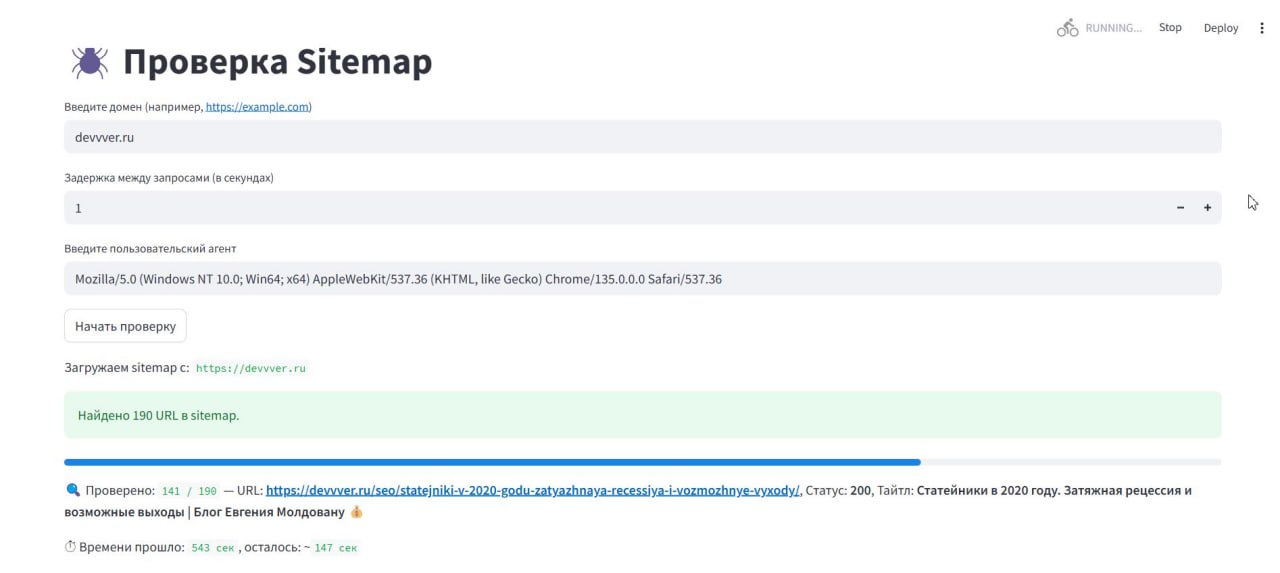Click the running cyclist status icon
The height and width of the screenshot is (573, 1280).
pos(1068,28)
